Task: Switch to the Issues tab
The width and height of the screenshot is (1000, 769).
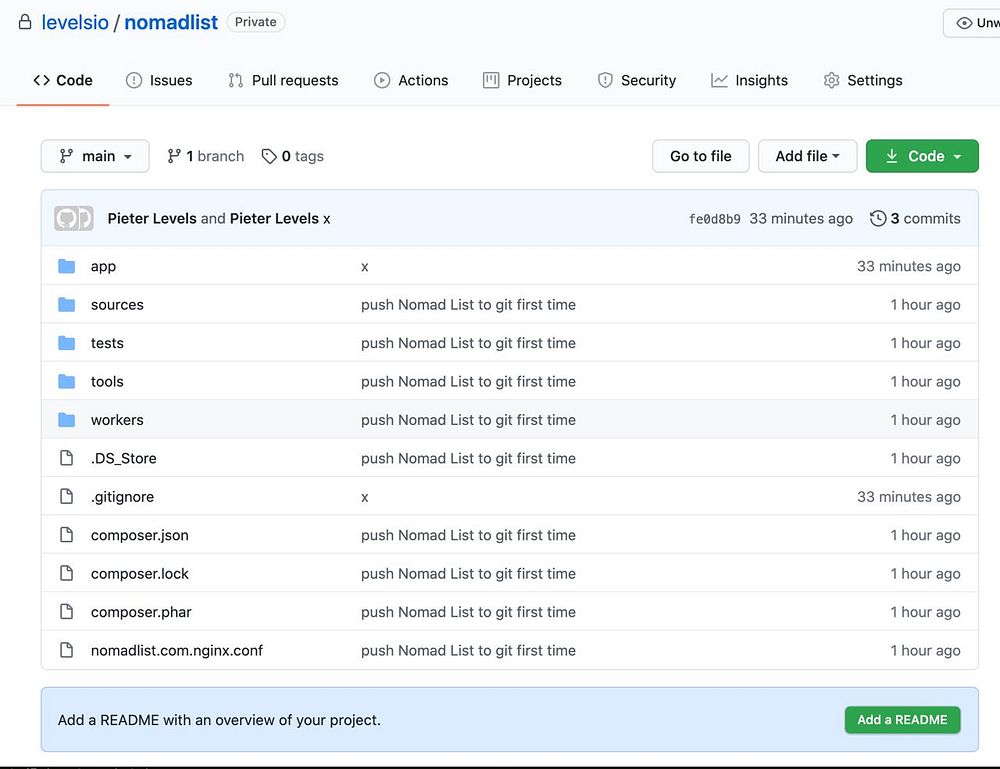Action: tap(159, 80)
